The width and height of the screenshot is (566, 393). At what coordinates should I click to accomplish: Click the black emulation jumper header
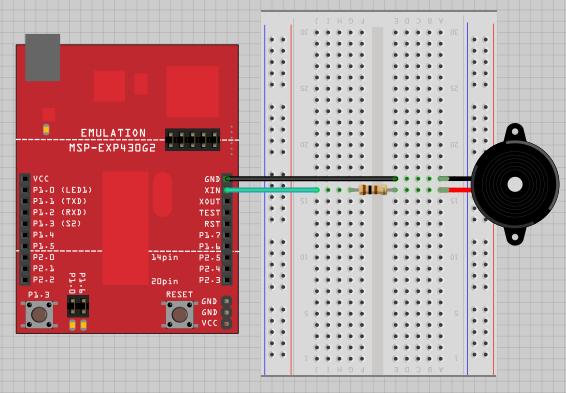coord(192,139)
